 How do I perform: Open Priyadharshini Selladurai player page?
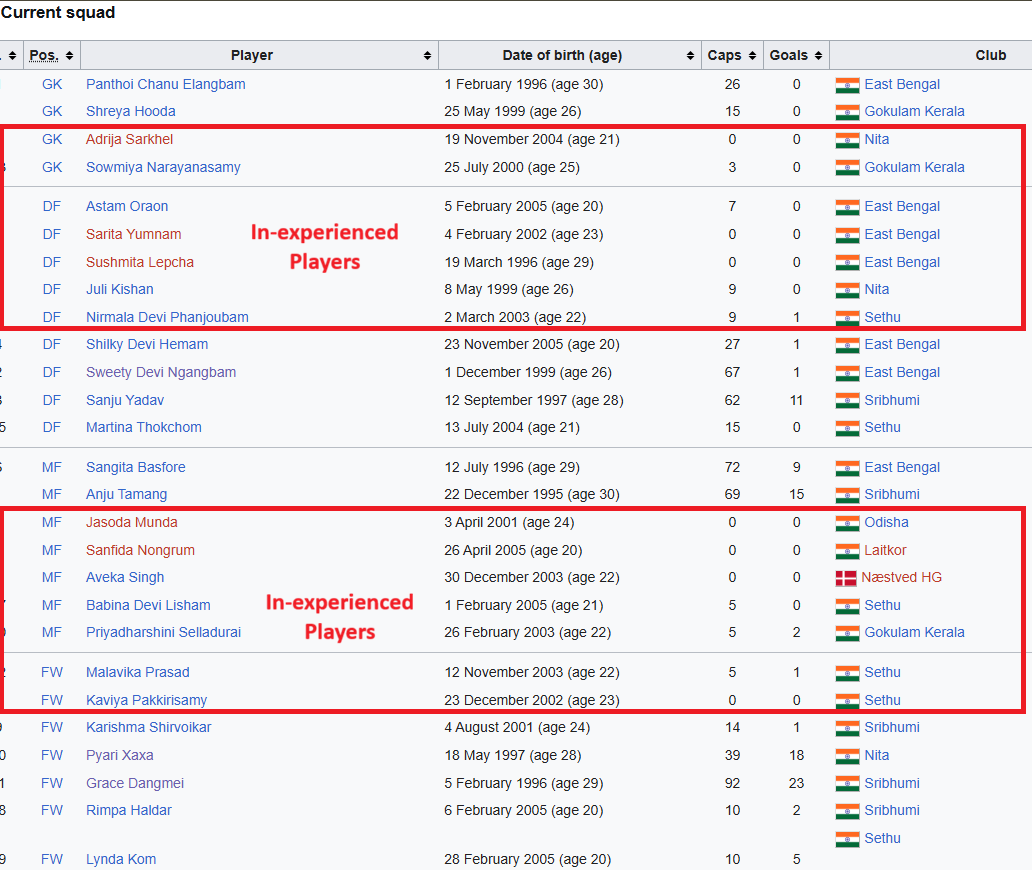pyautogui.click(x=164, y=632)
